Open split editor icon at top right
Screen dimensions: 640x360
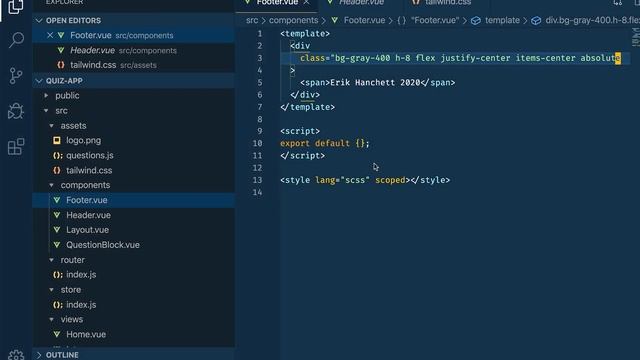636,3
